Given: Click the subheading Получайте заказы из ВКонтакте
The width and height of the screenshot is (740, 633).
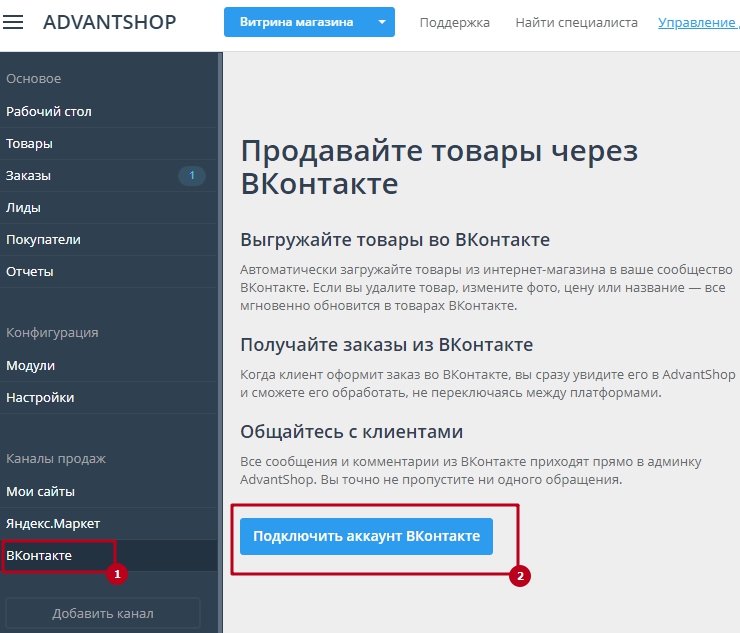Looking at the screenshot, I should pyautogui.click(x=387, y=345).
